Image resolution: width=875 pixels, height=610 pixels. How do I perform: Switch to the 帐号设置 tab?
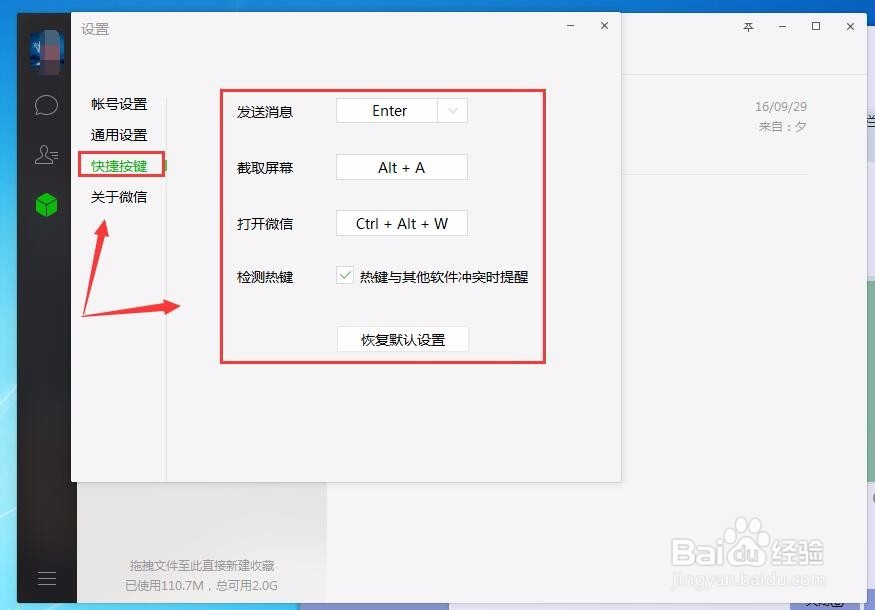(x=120, y=102)
